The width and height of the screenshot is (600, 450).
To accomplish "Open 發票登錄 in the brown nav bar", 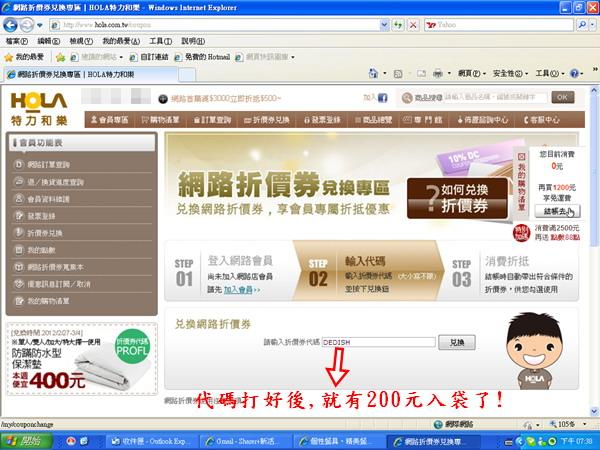I will pos(322,120).
